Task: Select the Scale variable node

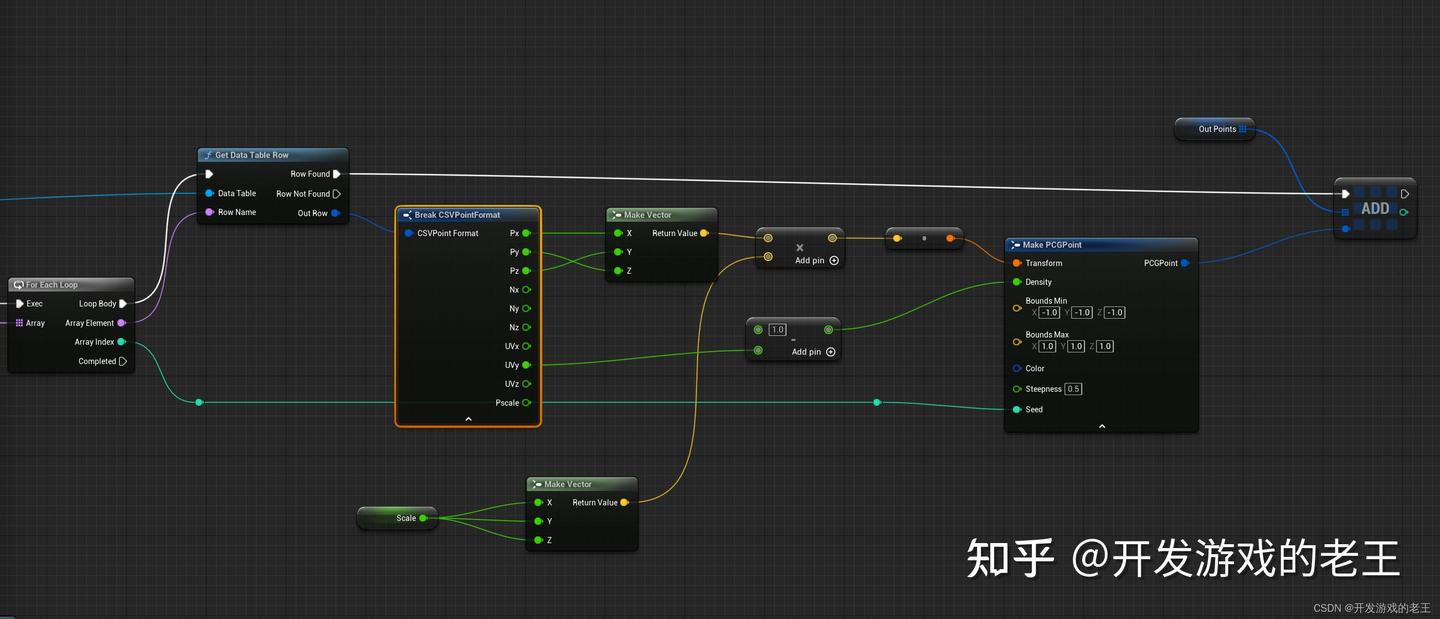Action: click(x=397, y=518)
